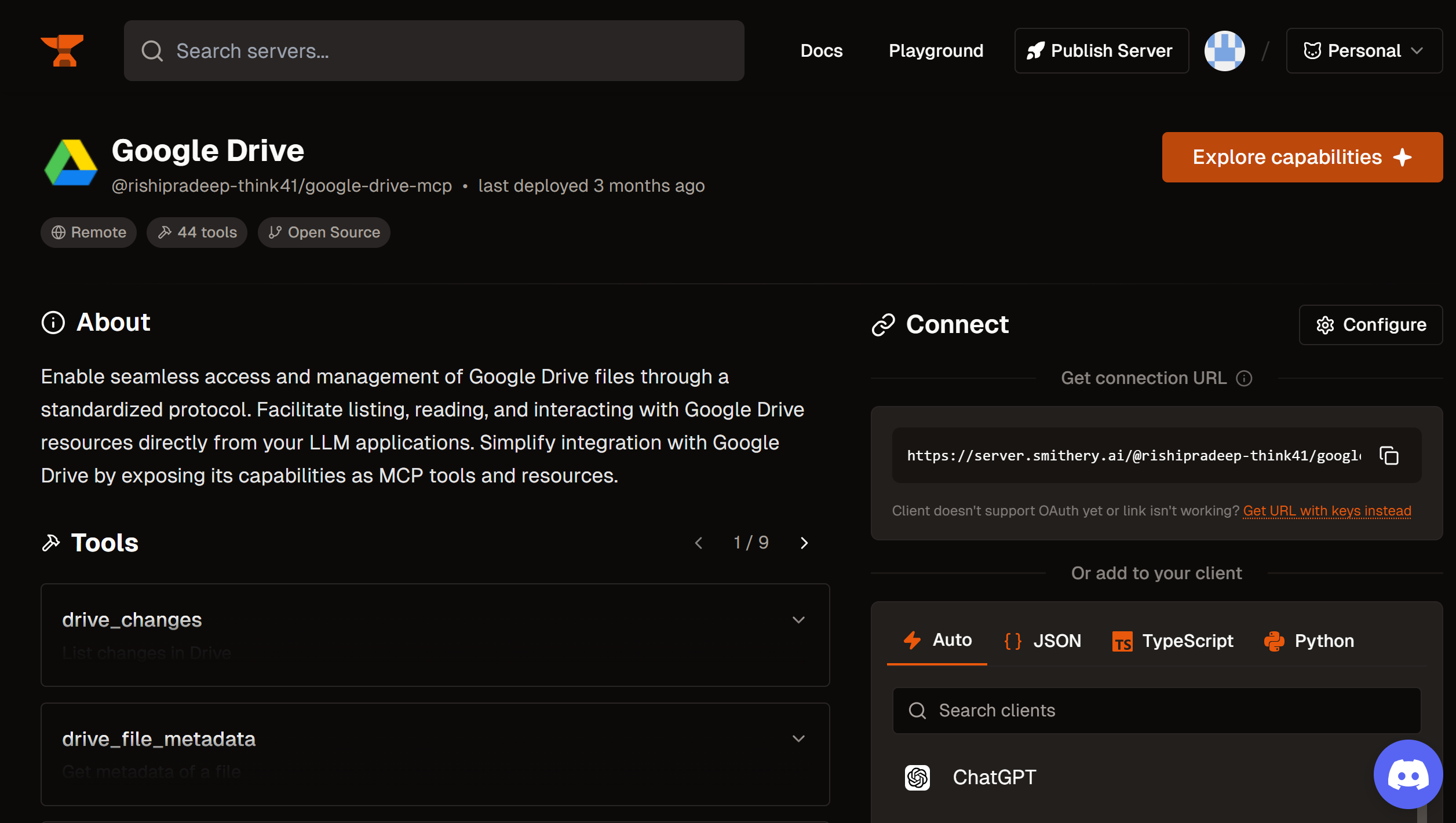Image resolution: width=1456 pixels, height=823 pixels.
Task: Click the user avatar icon
Action: (1224, 51)
